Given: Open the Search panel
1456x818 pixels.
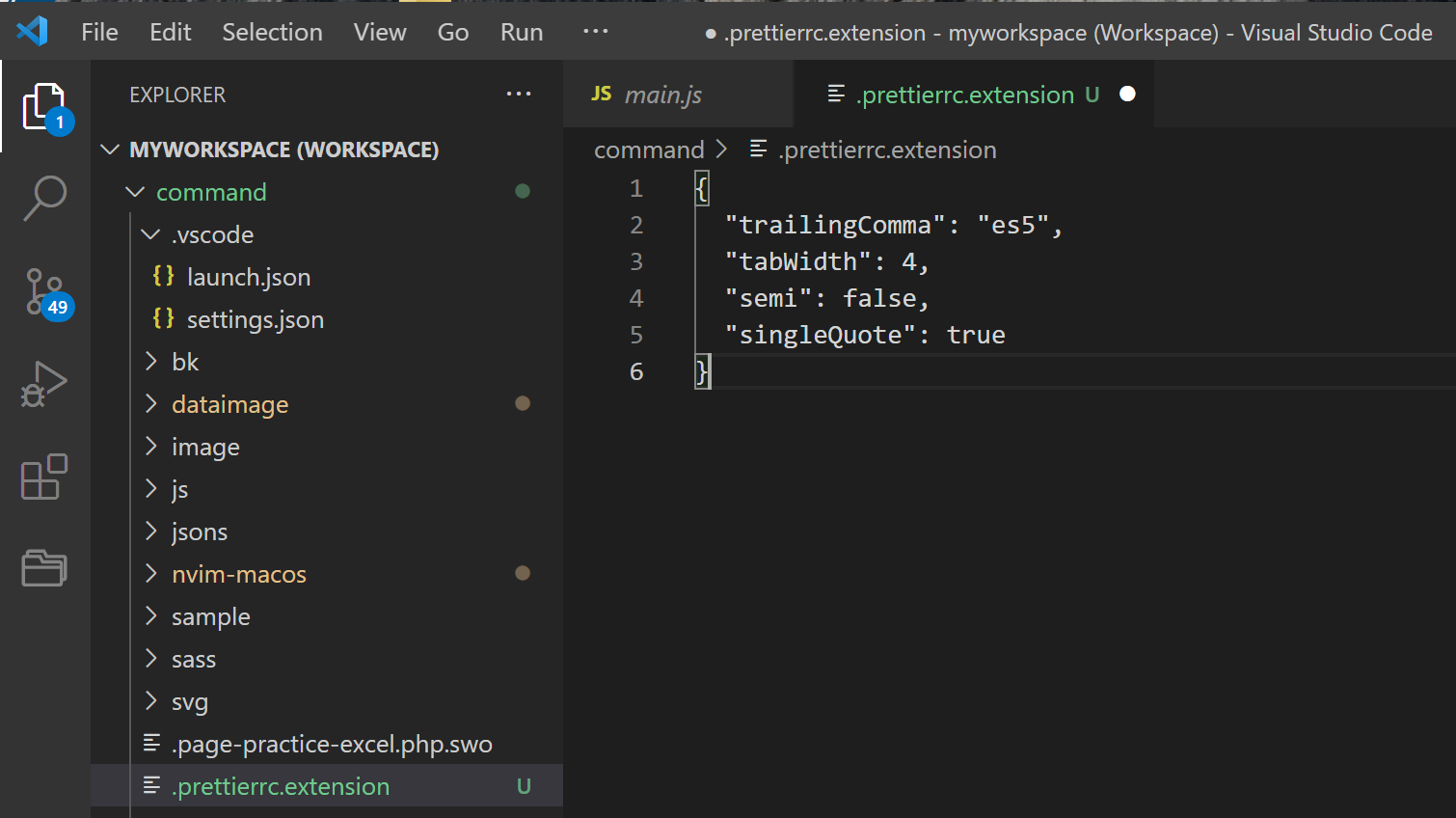Looking at the screenshot, I should 43,198.
